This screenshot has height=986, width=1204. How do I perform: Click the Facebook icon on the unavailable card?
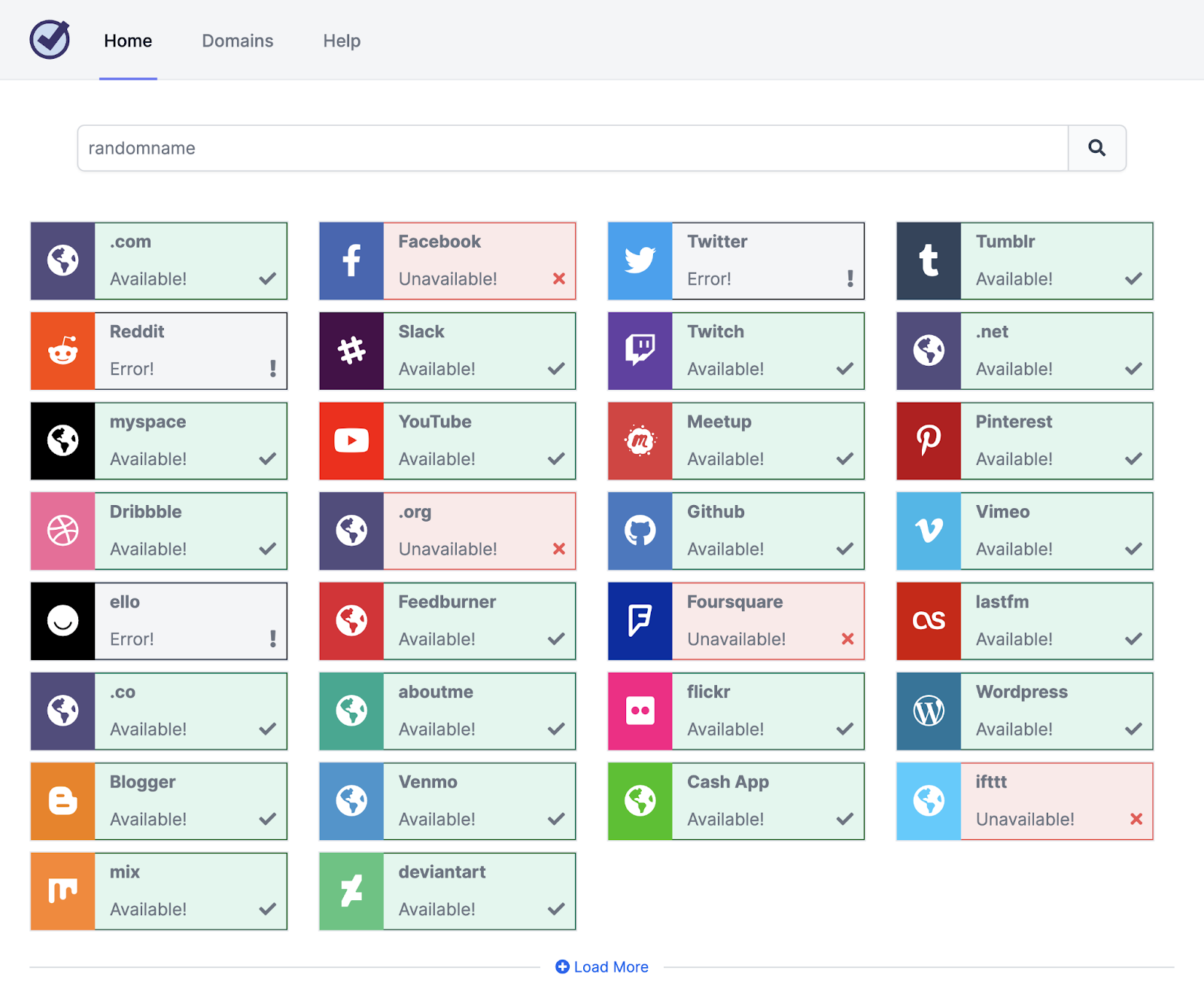[351, 260]
